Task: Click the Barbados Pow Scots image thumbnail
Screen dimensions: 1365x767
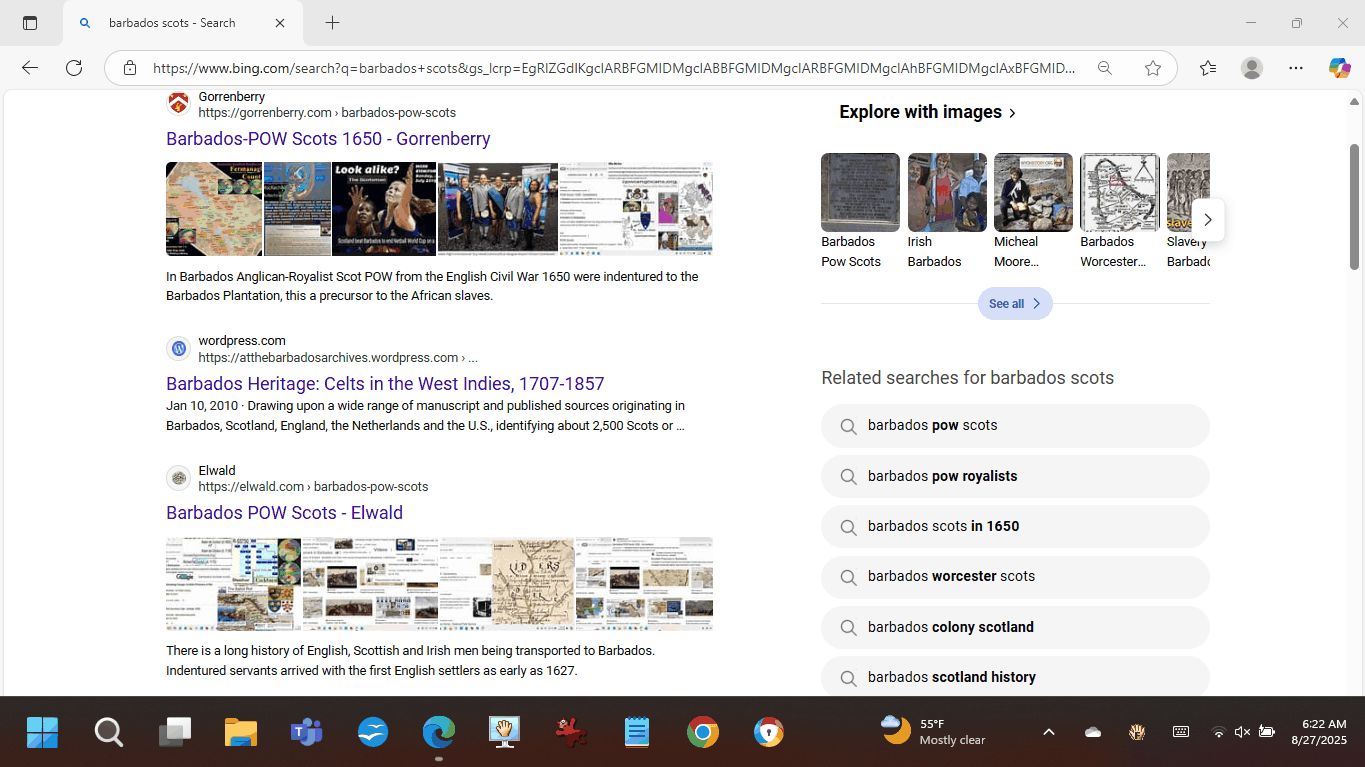Action: pos(860,192)
